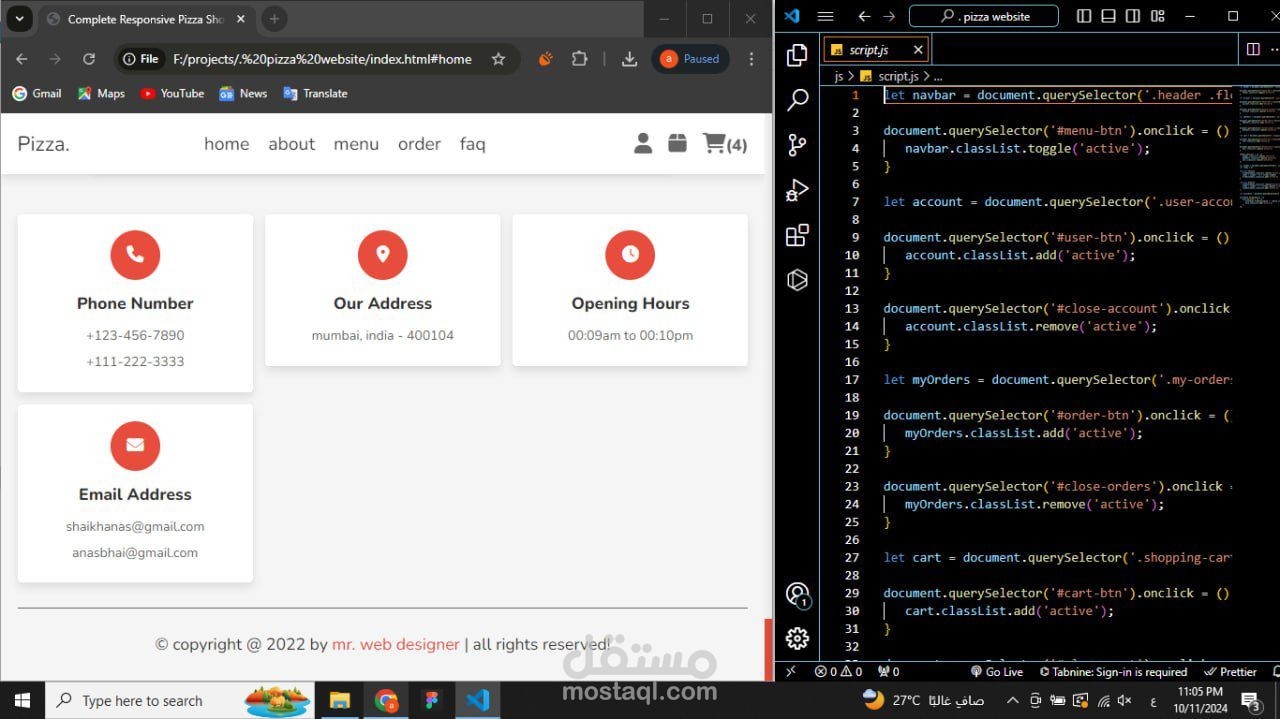1280x719 pixels.
Task: Open the hexagon extension icon below Extensions in activity bar
Action: pos(797,280)
